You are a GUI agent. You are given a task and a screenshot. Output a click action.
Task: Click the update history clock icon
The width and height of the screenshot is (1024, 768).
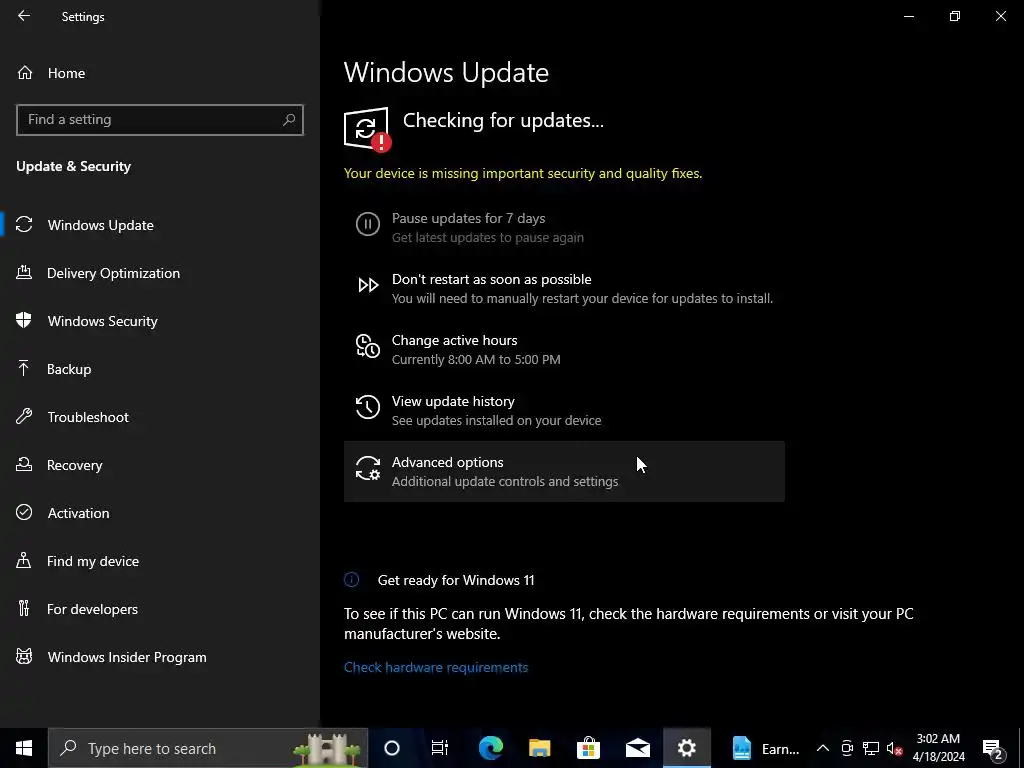click(368, 407)
